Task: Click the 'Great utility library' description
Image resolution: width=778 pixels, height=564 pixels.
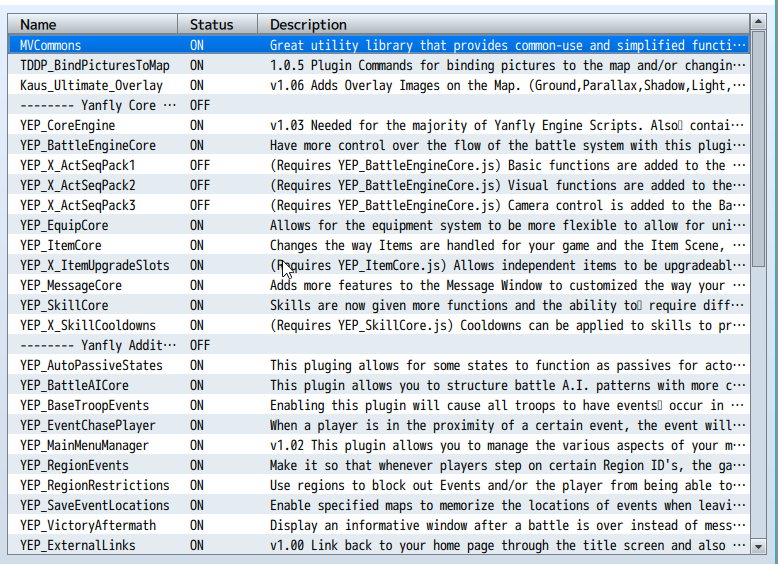Action: [x=508, y=45]
